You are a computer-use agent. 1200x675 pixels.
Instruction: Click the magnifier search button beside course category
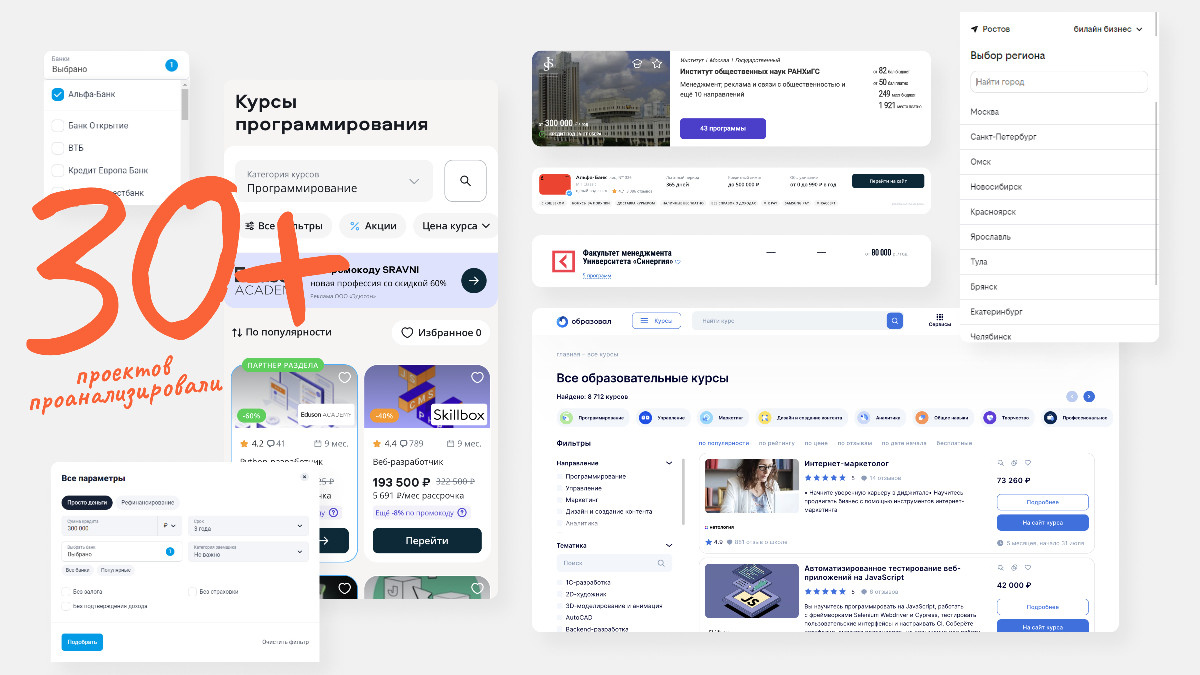pos(465,181)
